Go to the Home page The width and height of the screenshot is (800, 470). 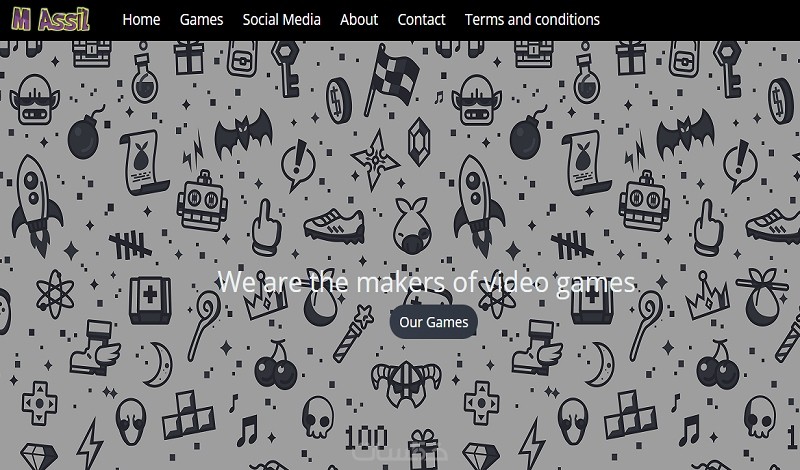coord(141,19)
